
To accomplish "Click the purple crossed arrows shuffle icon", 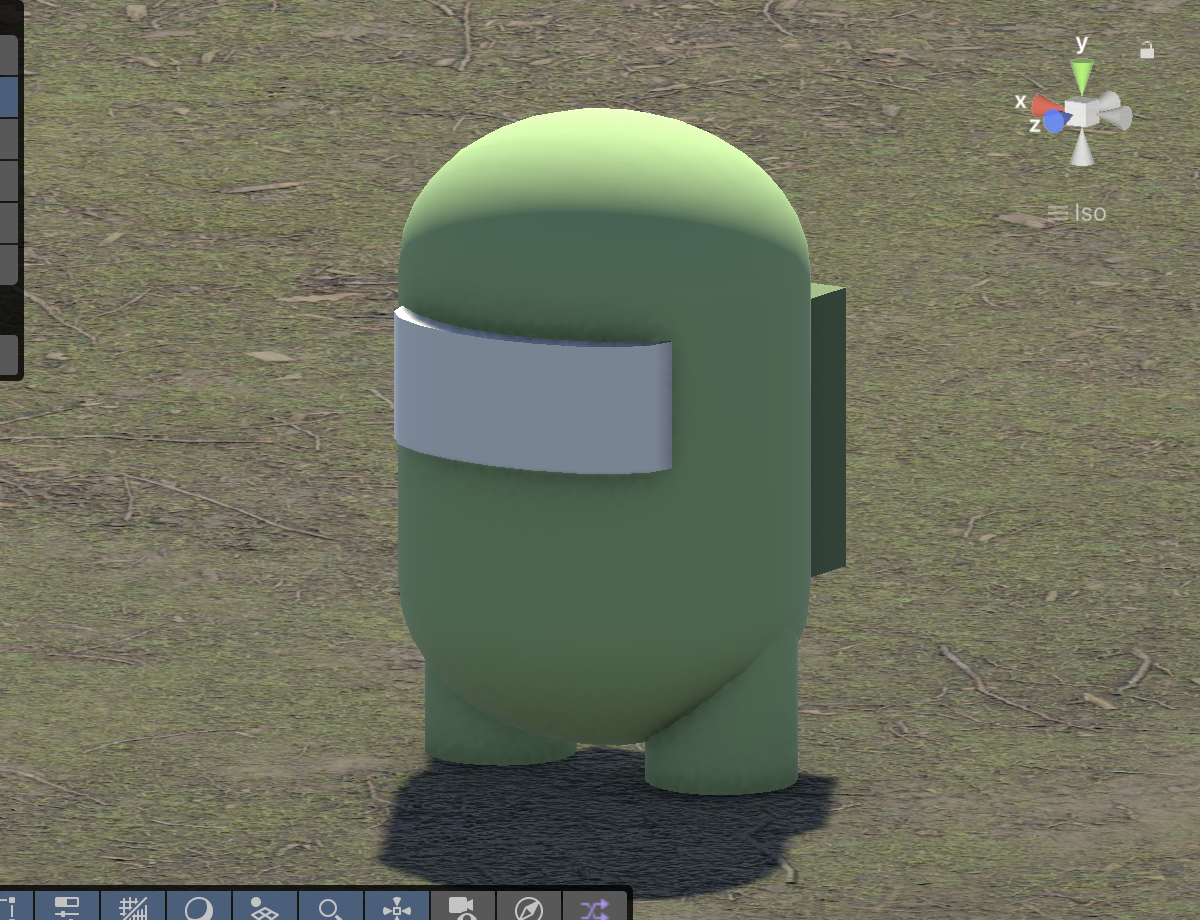I will click(594, 907).
